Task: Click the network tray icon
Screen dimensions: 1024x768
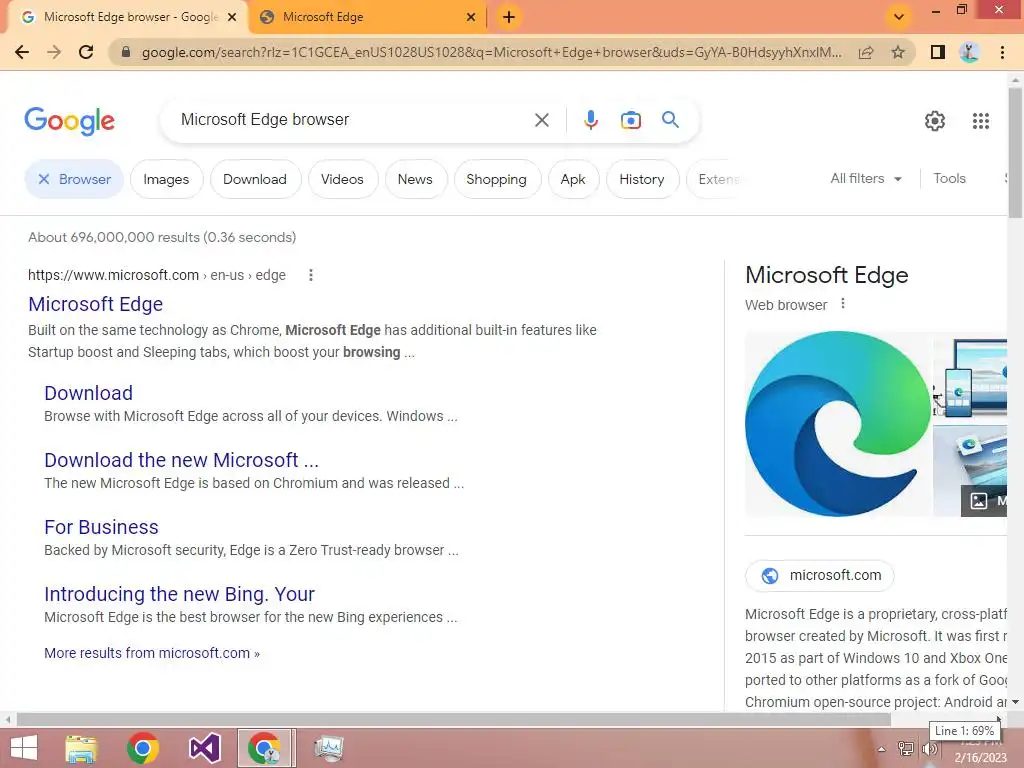Action: coord(906,748)
